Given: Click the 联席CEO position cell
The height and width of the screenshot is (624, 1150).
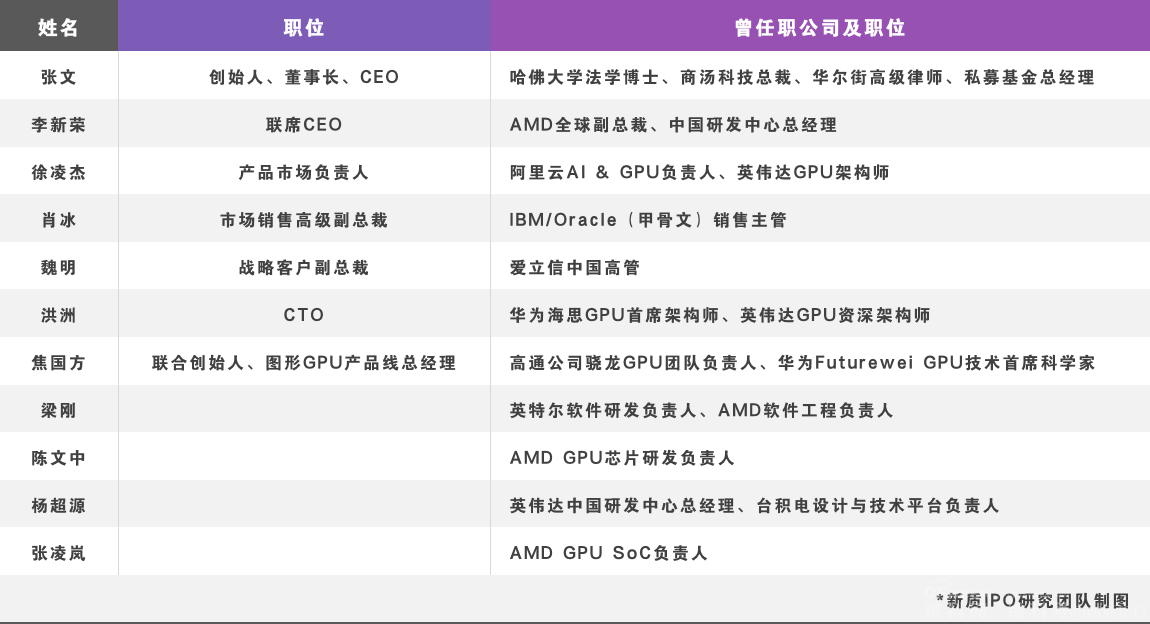Looking at the screenshot, I should 304,125.
